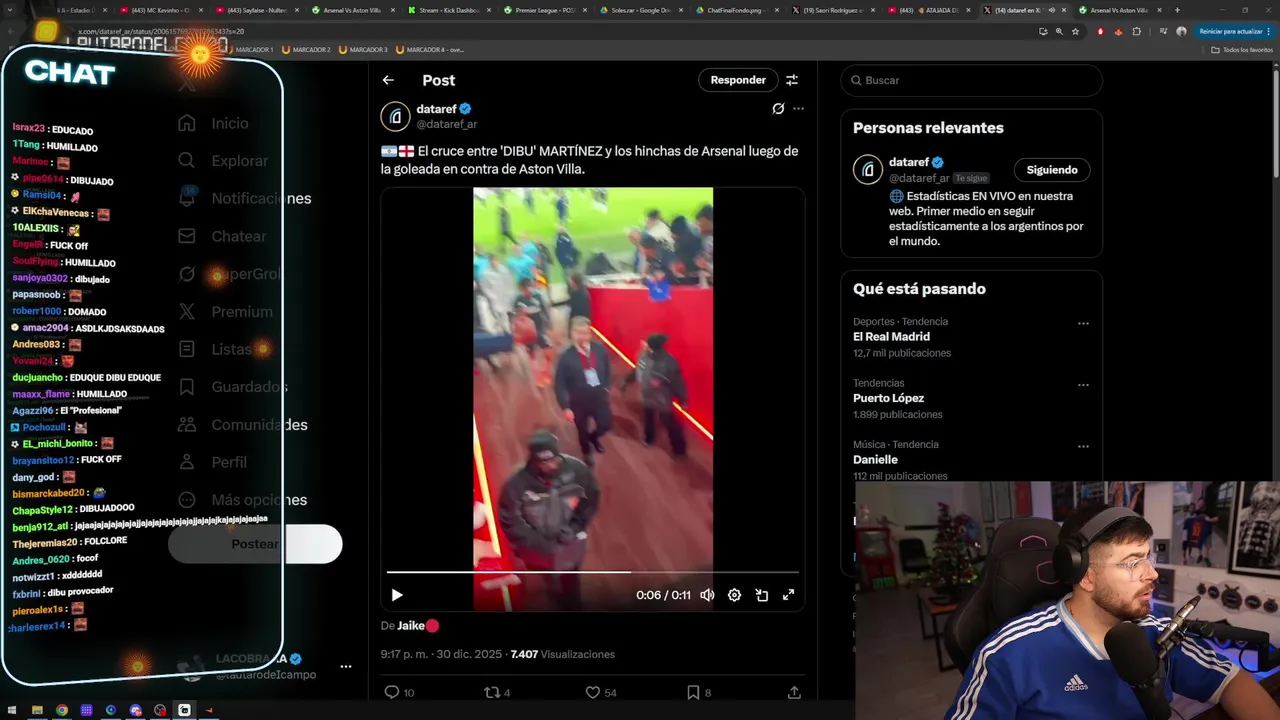Open Premium in the sidebar
Screen dimensions: 1280x720
(x=225, y=312)
